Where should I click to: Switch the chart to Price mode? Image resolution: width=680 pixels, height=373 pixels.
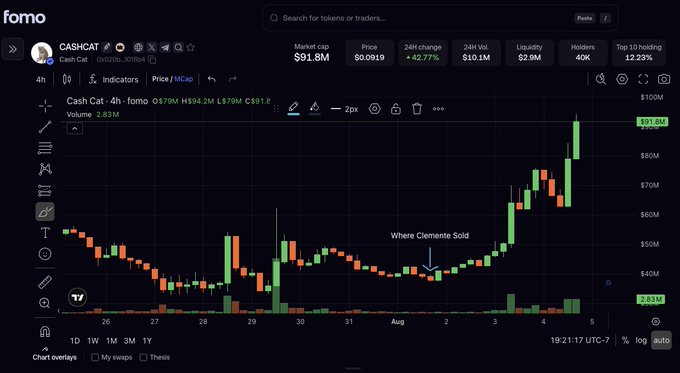coord(160,79)
